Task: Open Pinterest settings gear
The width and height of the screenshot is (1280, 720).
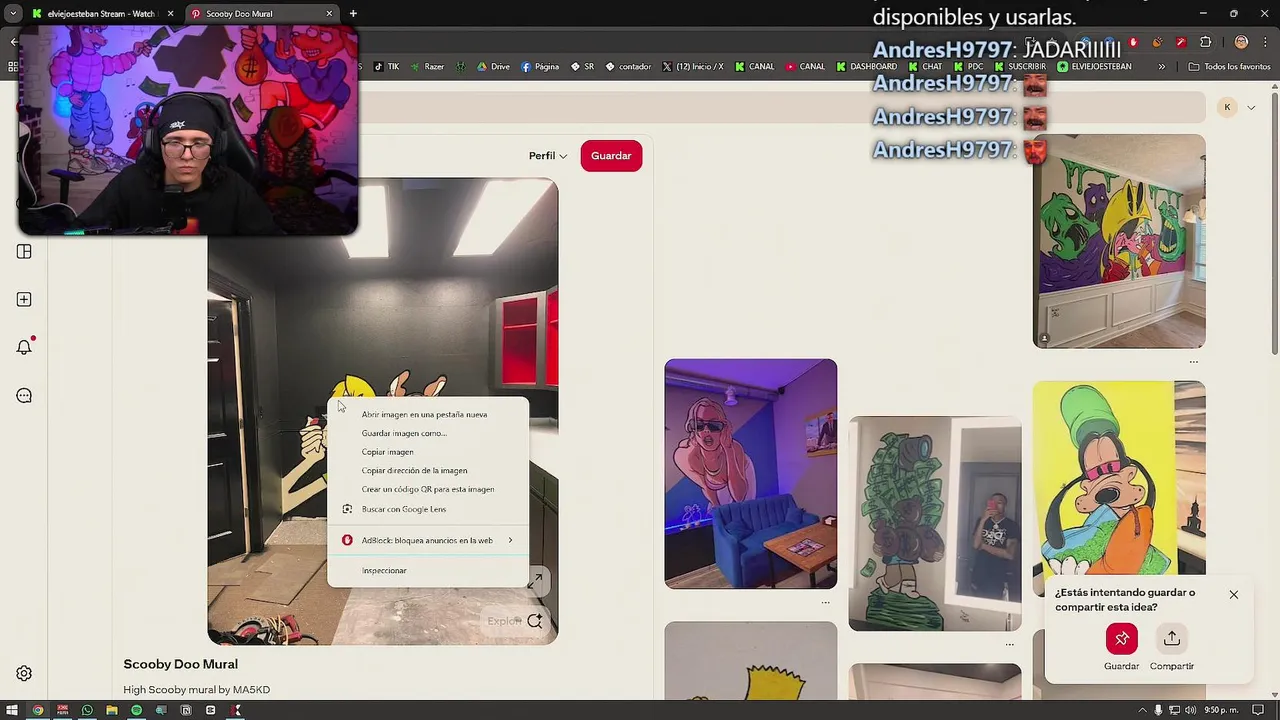Action: pyautogui.click(x=24, y=674)
